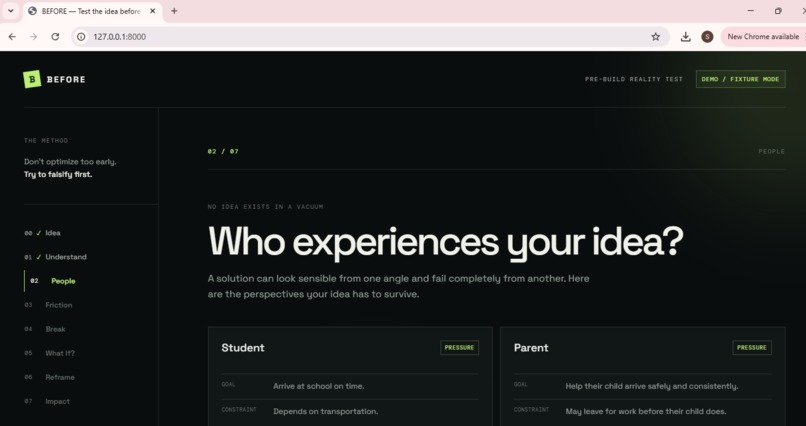The height and width of the screenshot is (426, 806).
Task: Click the Student card title
Action: (x=243, y=348)
